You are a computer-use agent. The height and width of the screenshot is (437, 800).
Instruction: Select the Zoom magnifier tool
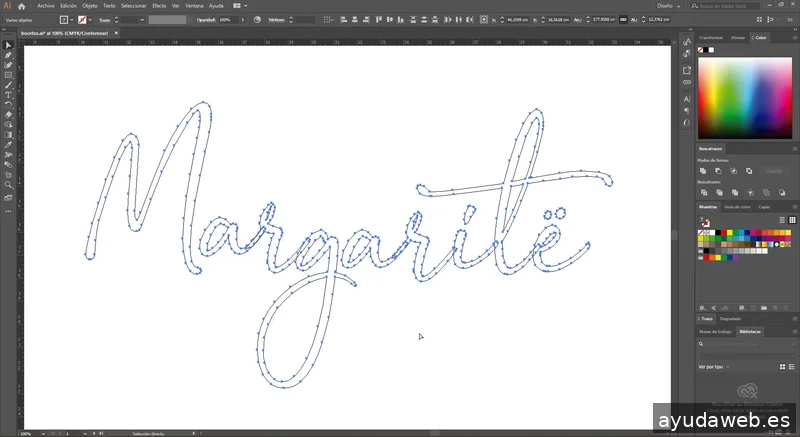click(x=8, y=185)
